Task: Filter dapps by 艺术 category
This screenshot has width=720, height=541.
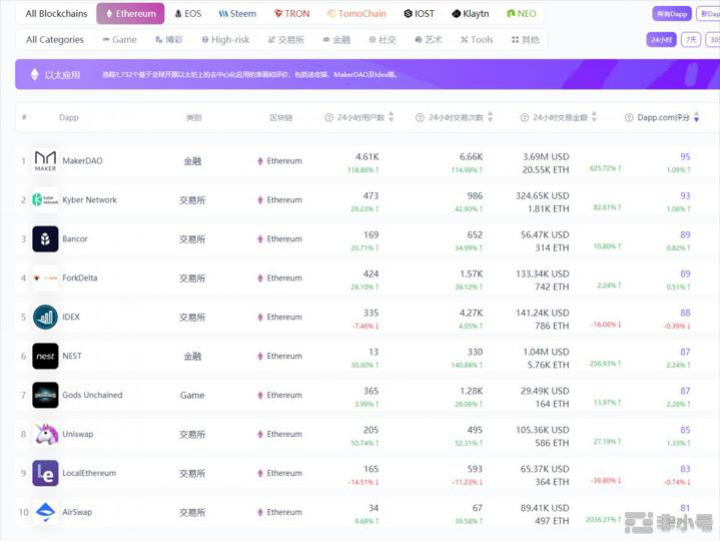Action: click(428, 40)
